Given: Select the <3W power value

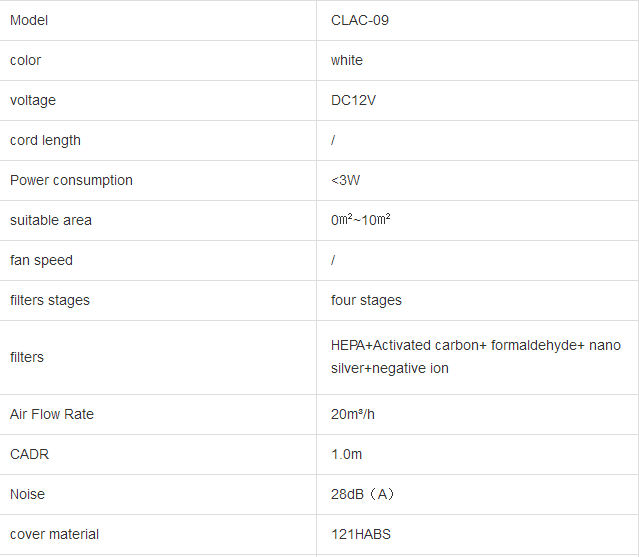Looking at the screenshot, I should [346, 180].
